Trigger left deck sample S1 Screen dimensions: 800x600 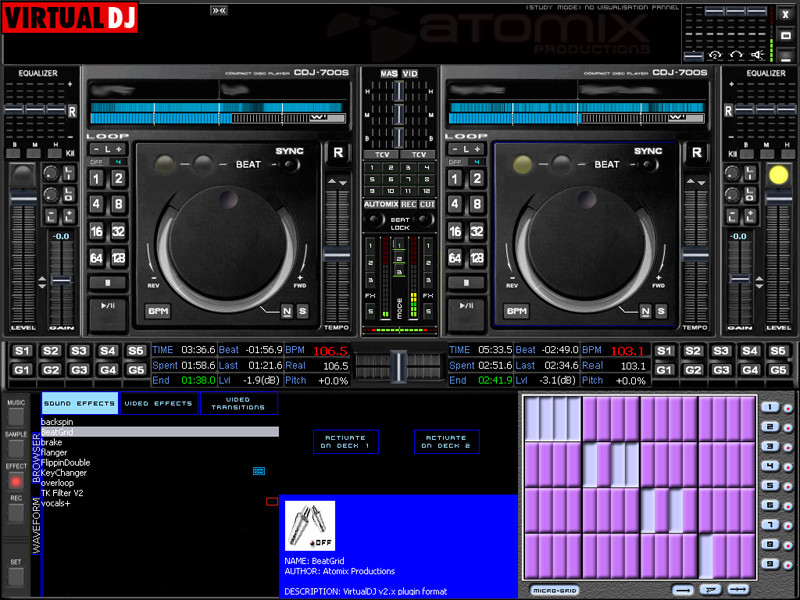[22, 351]
